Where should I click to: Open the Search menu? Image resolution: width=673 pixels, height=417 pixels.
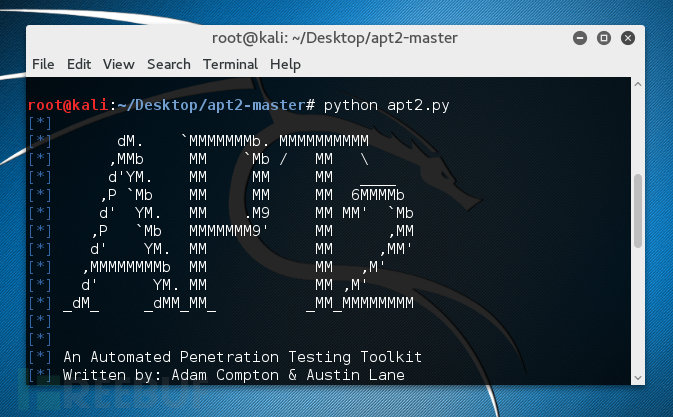point(169,64)
